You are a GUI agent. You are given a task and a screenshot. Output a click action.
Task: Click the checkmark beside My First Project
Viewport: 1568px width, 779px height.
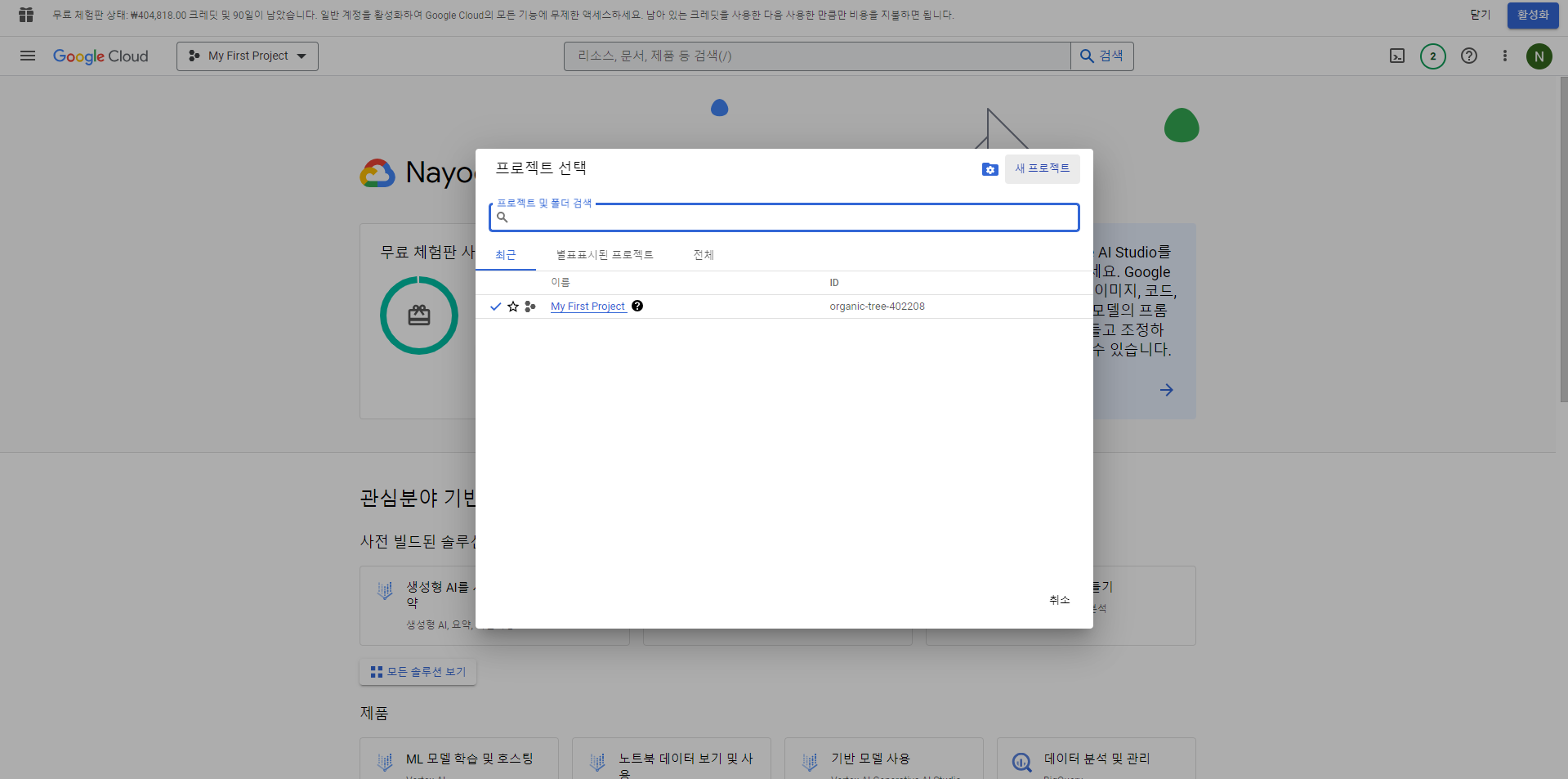pos(495,307)
